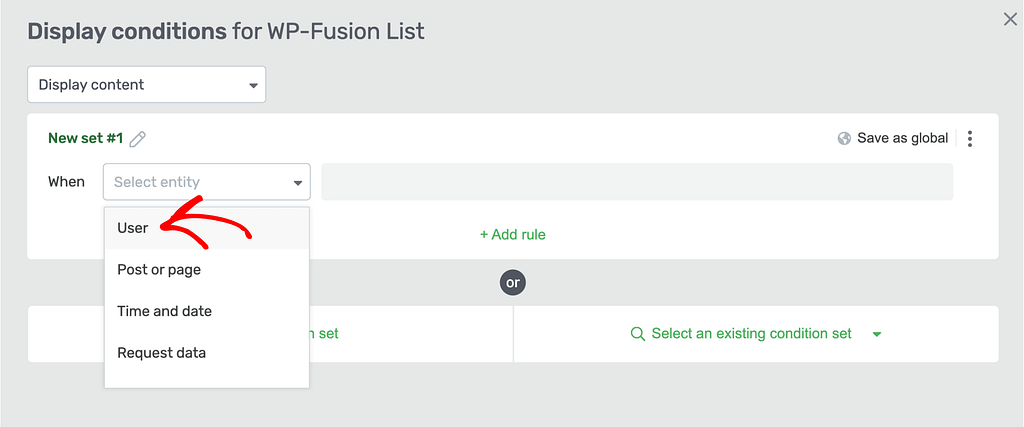Close the Display conditions dialog
1024x427 pixels.
point(1010,20)
